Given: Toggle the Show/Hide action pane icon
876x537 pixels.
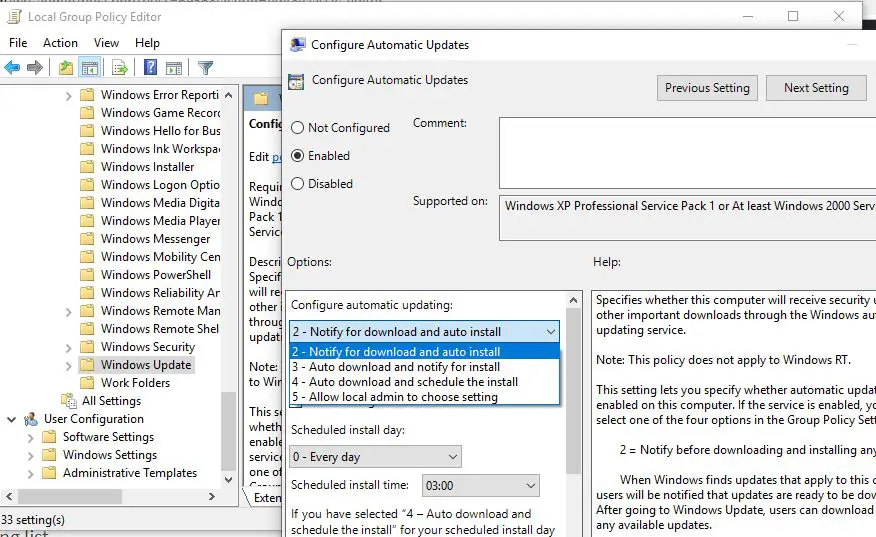Looking at the screenshot, I should tap(174, 68).
